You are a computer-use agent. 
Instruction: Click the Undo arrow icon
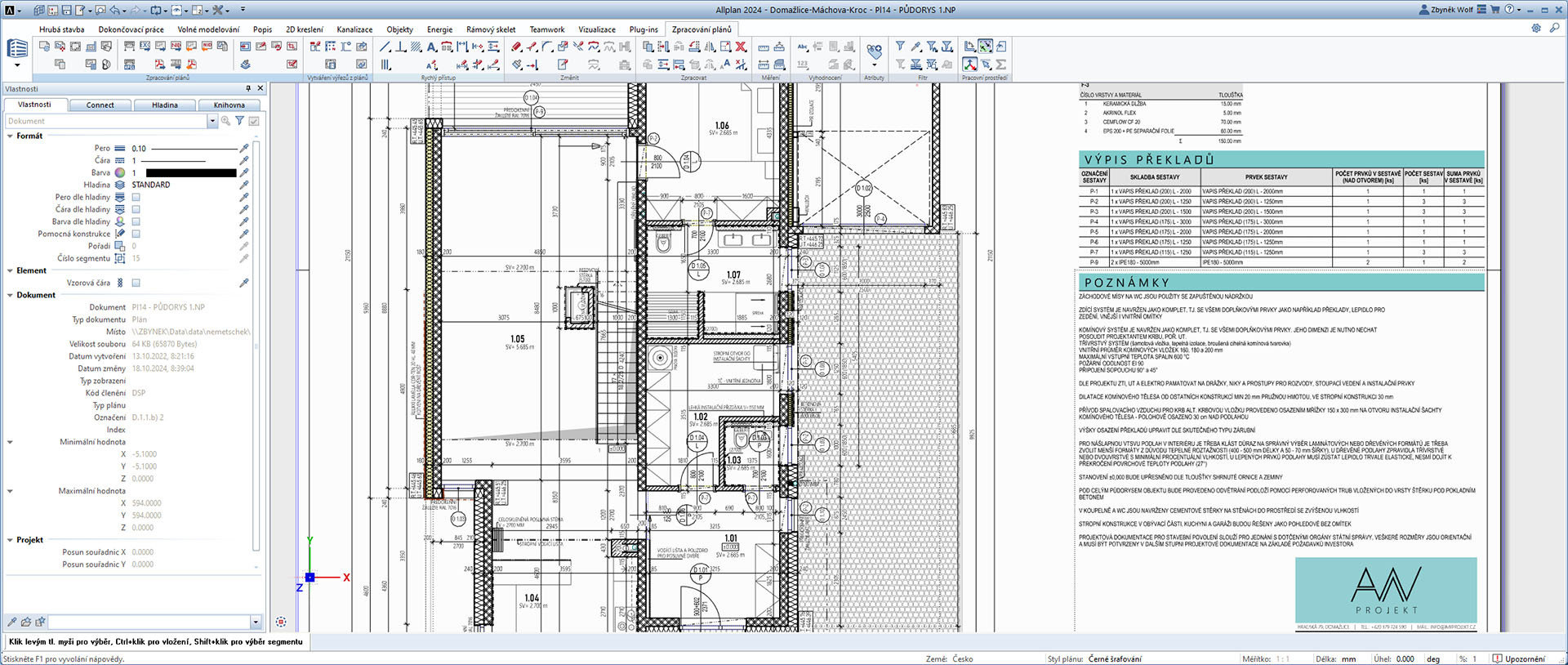pos(114,10)
